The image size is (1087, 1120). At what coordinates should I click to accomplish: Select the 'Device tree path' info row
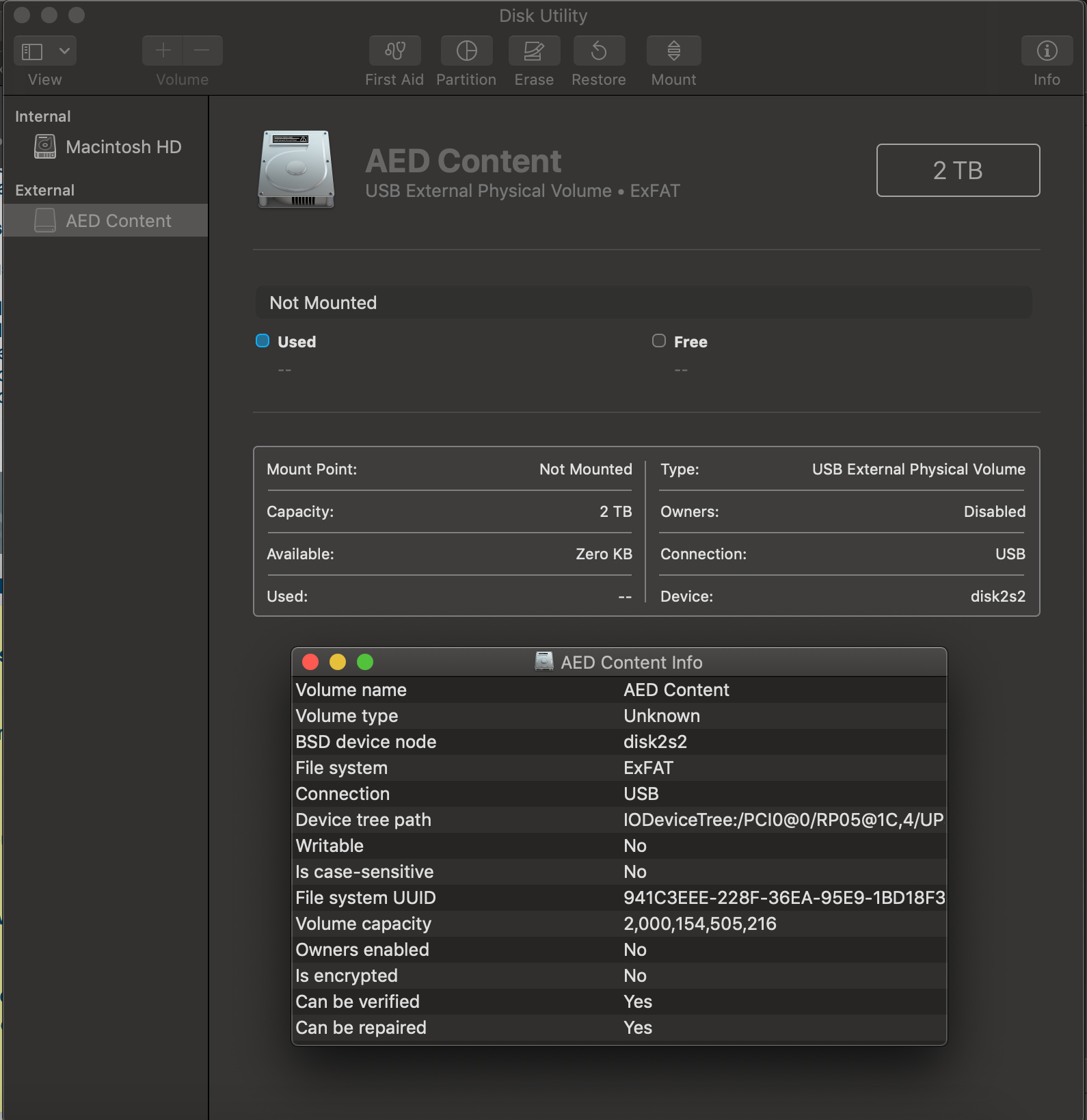tap(619, 820)
